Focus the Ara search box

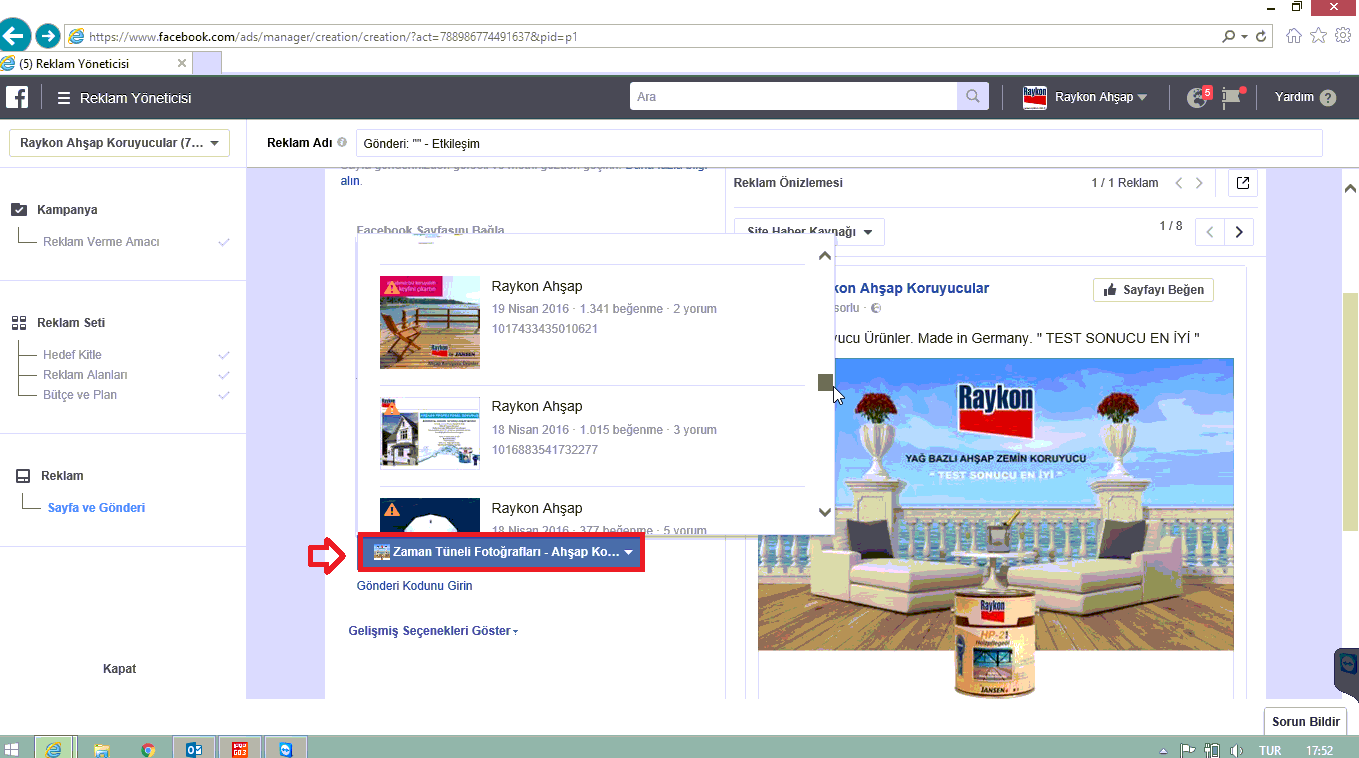point(793,97)
